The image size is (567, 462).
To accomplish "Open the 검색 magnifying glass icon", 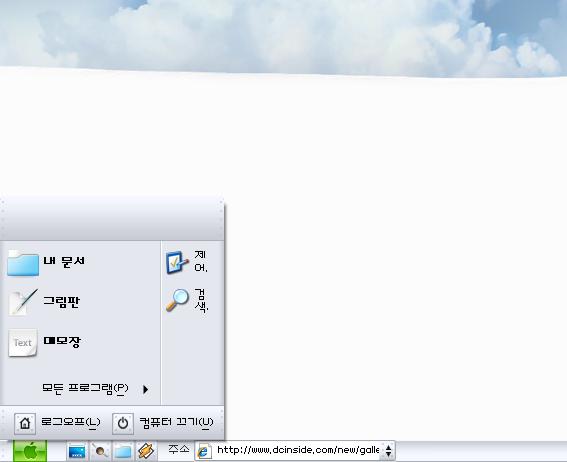I will (x=177, y=300).
